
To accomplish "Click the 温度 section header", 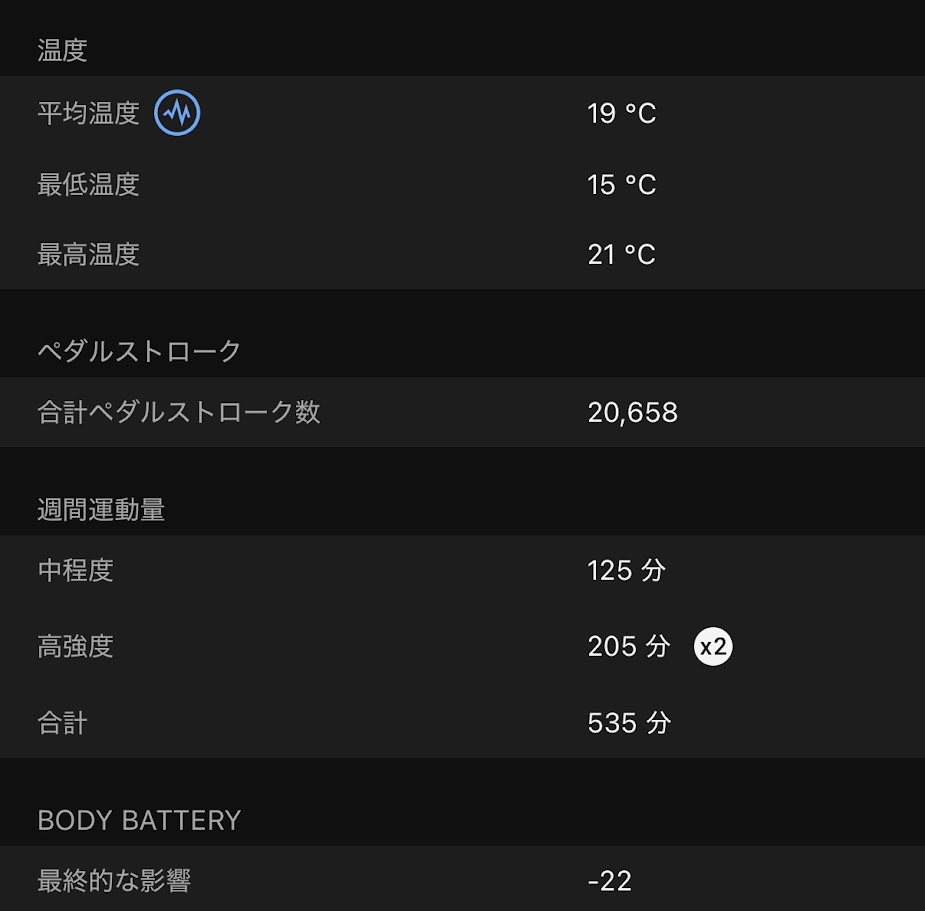I will tap(62, 51).
